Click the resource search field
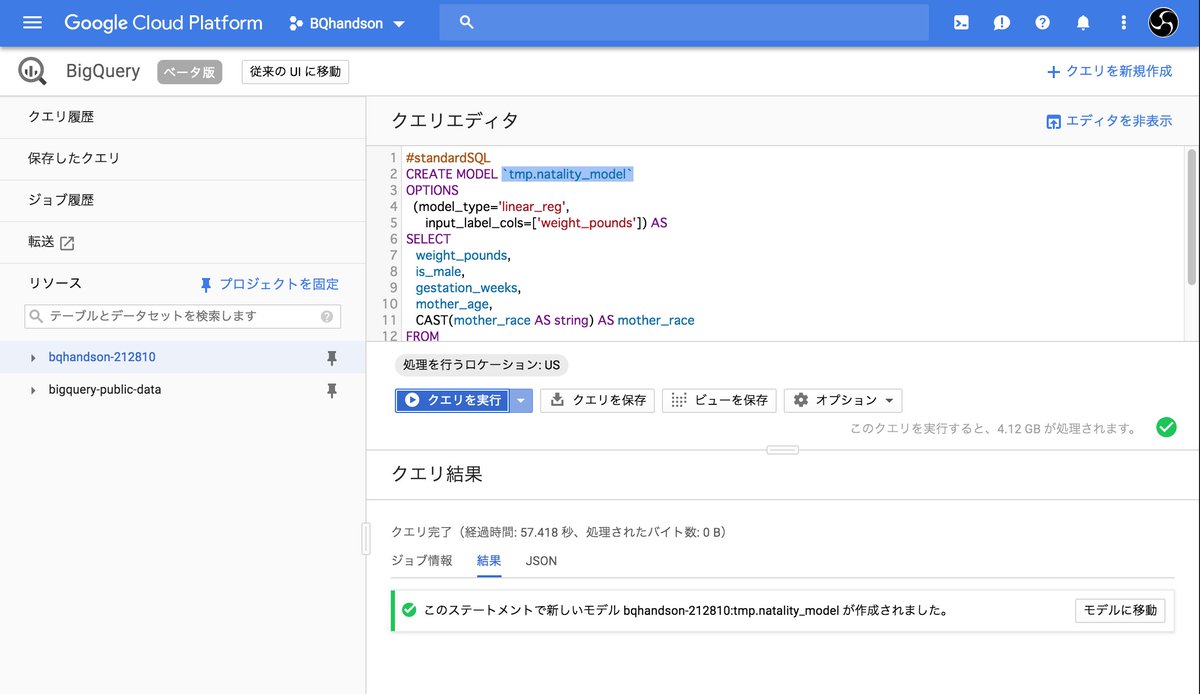Image resolution: width=1200 pixels, height=694 pixels. pos(182,316)
